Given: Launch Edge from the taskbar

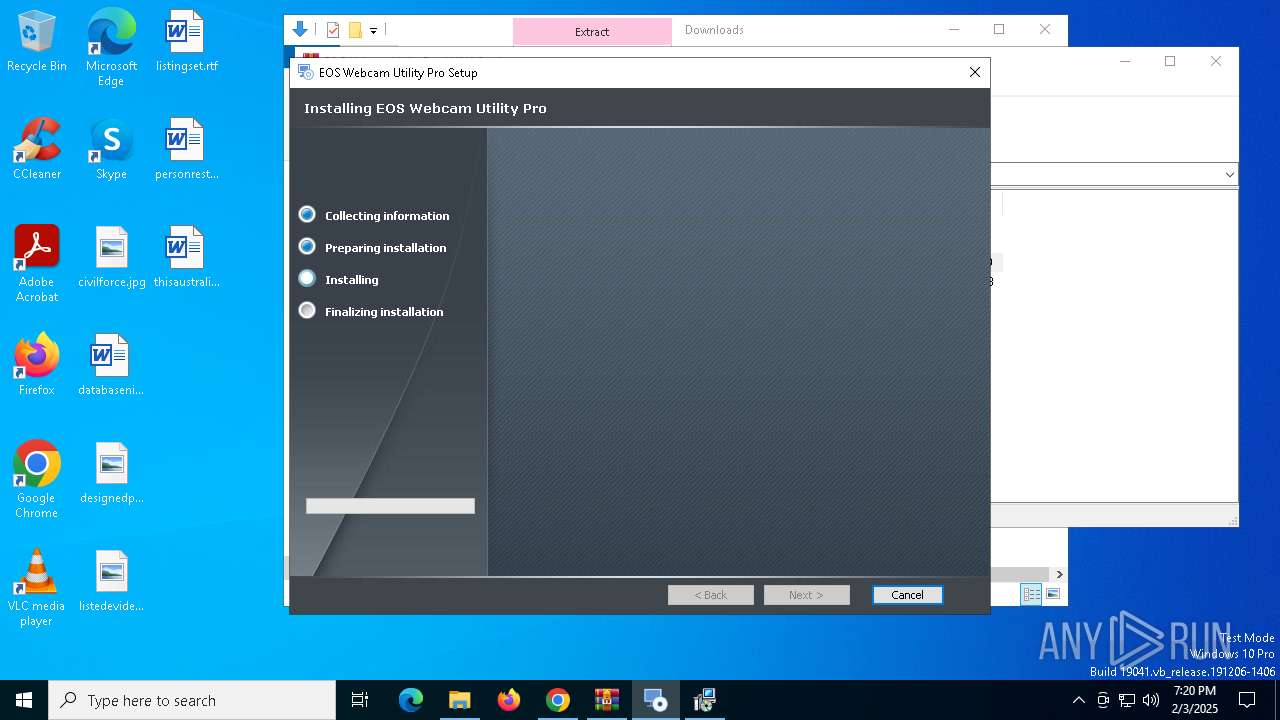Looking at the screenshot, I should (x=411, y=700).
